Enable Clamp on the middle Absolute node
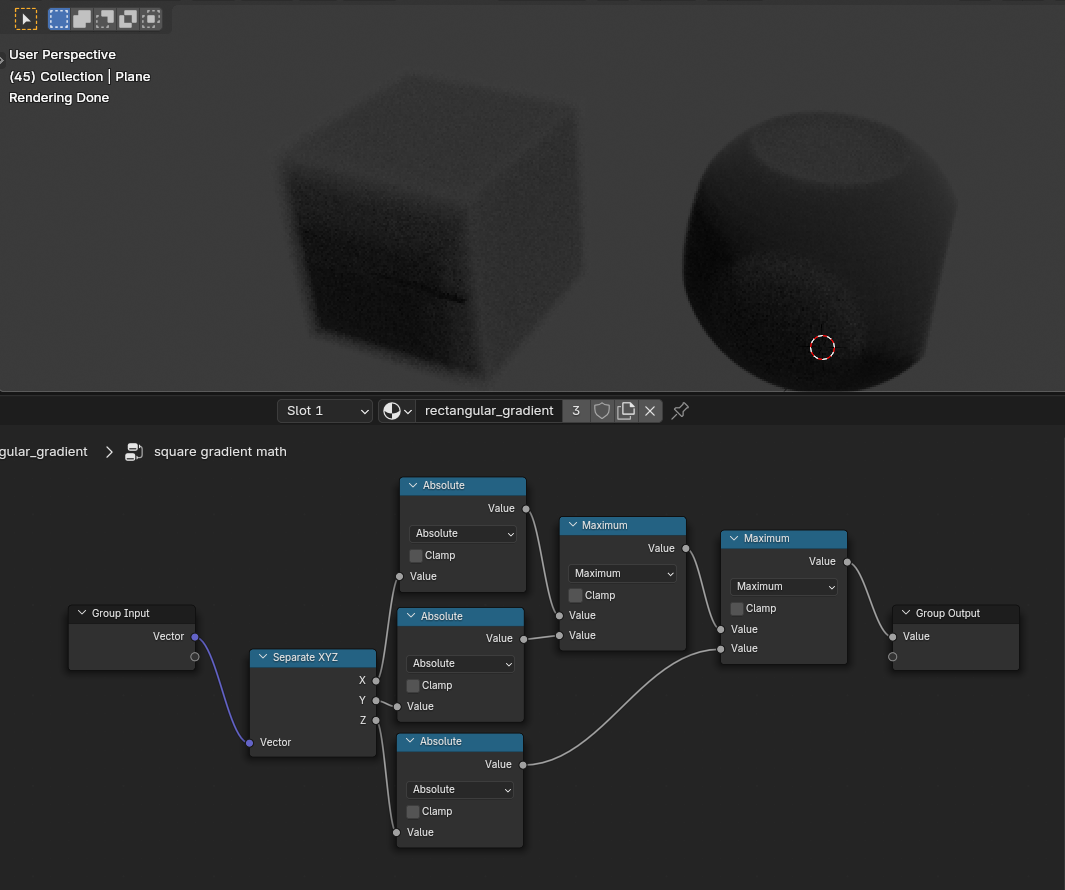Screen dimensions: 1065x890 413,686
